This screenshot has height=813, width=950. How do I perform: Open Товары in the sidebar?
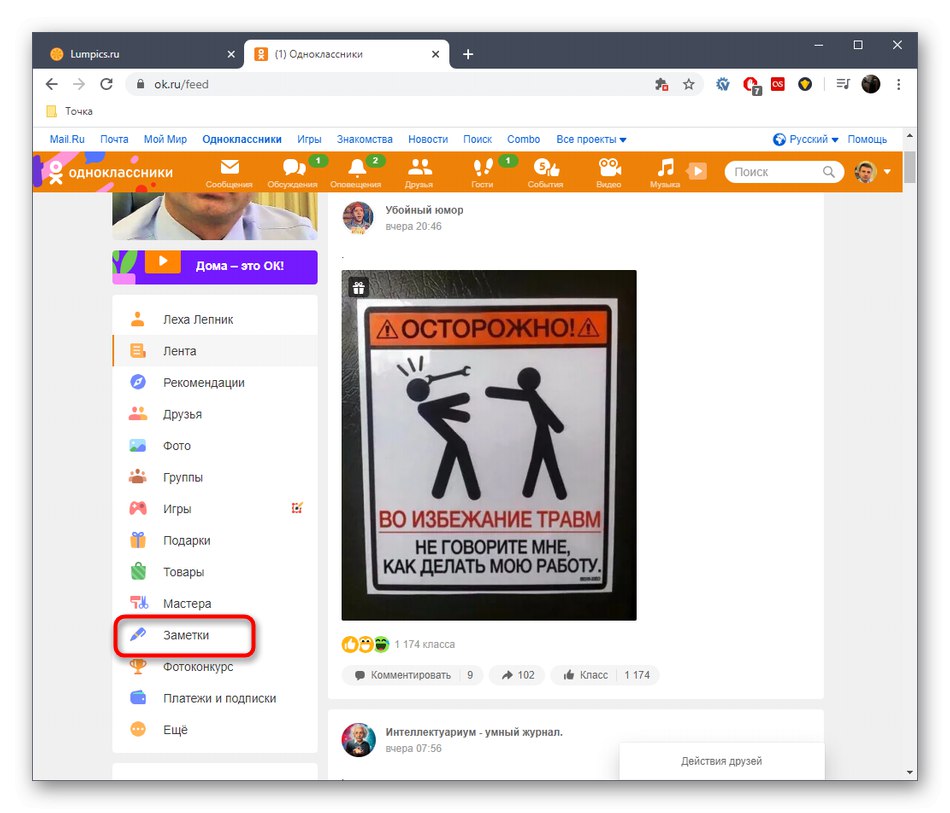click(215, 572)
